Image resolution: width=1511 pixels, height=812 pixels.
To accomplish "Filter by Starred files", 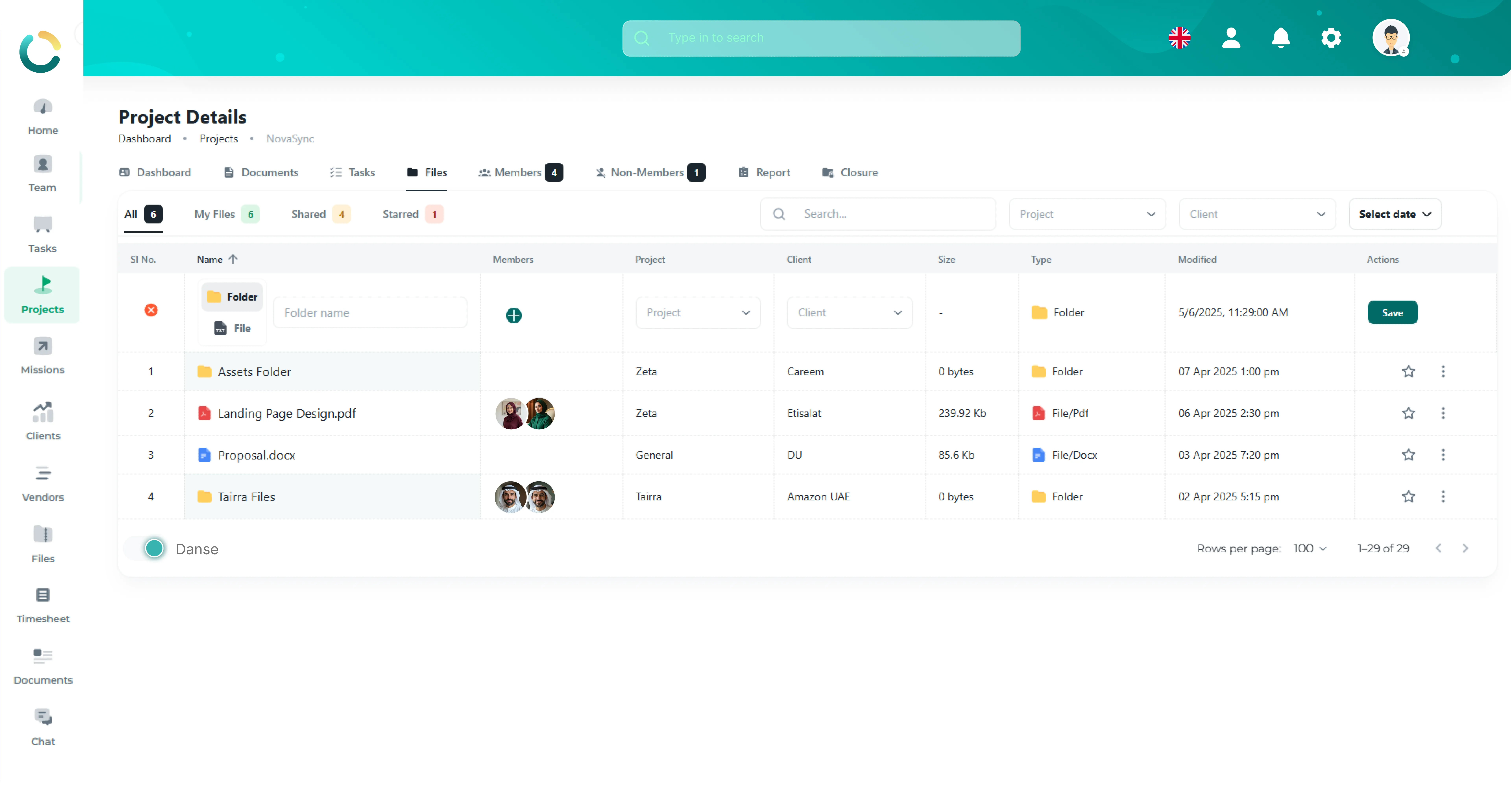I will (x=413, y=214).
